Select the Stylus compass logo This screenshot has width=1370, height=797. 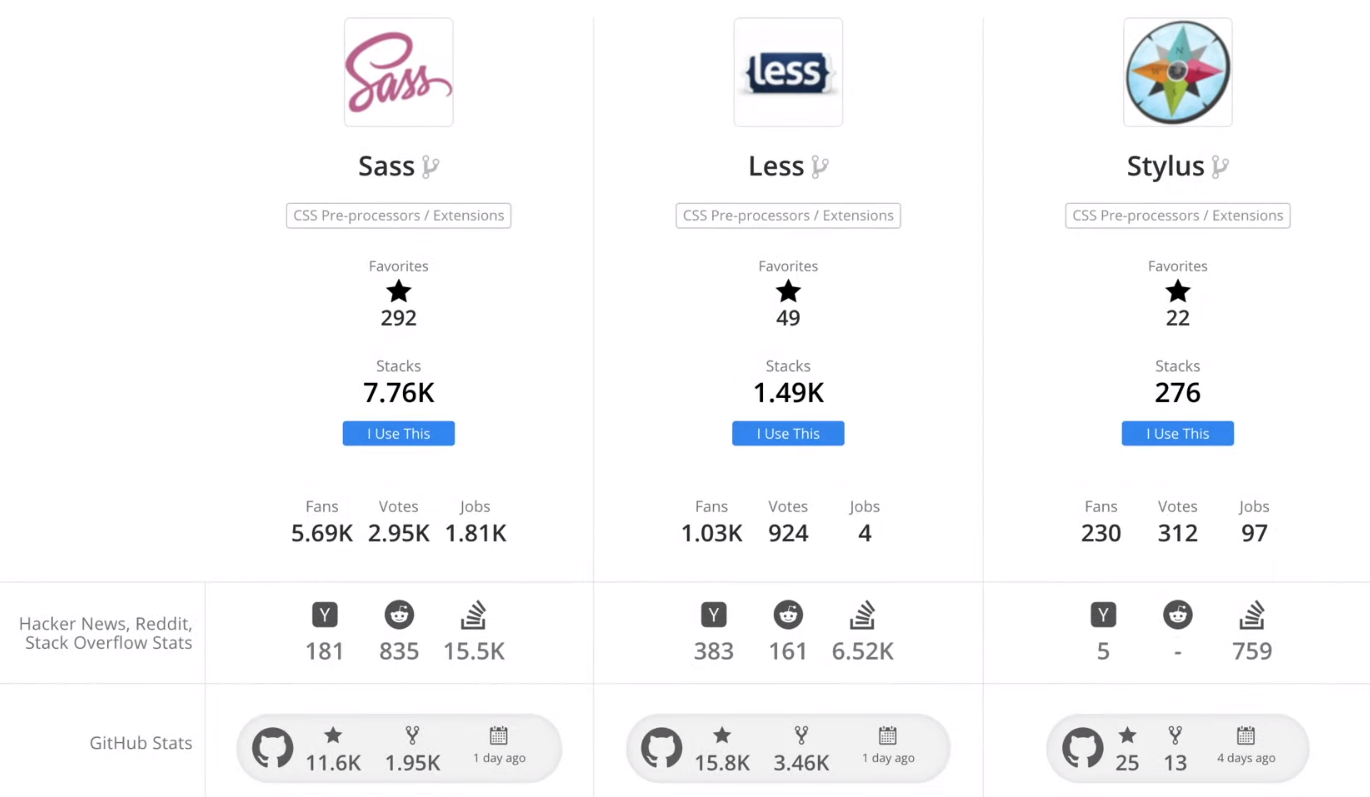click(1177, 72)
